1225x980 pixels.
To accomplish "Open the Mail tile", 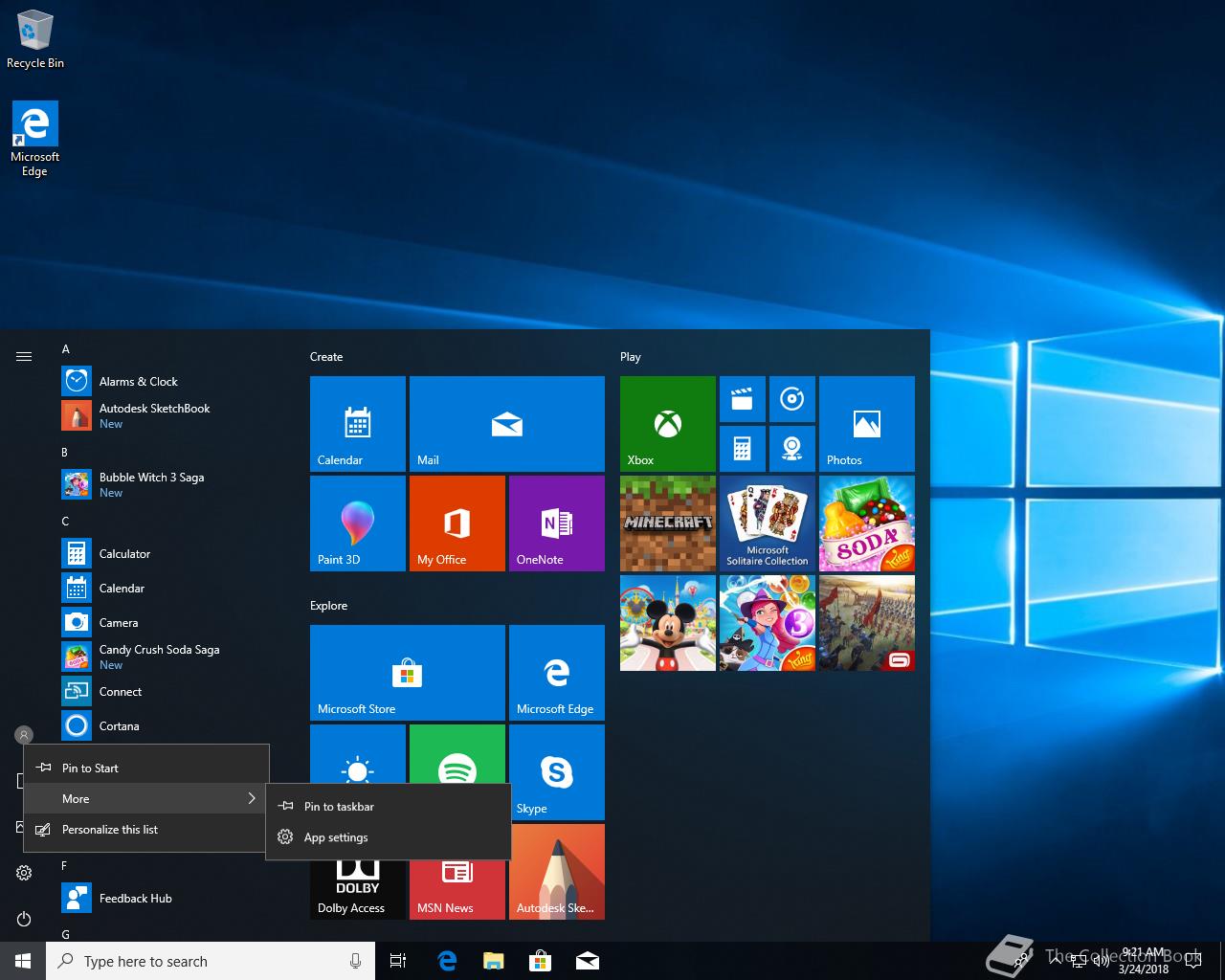I will coord(507,423).
